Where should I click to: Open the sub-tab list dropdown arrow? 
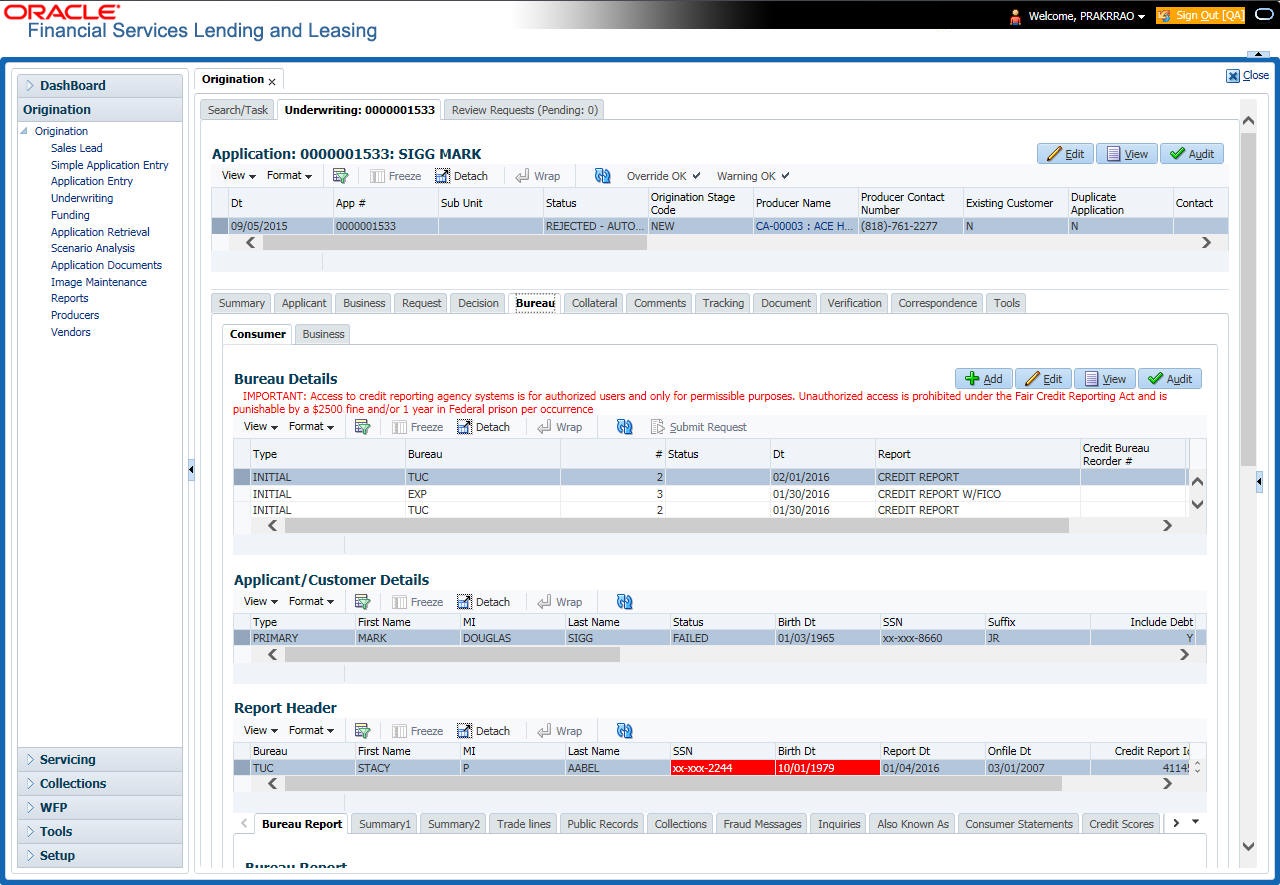tap(1195, 823)
